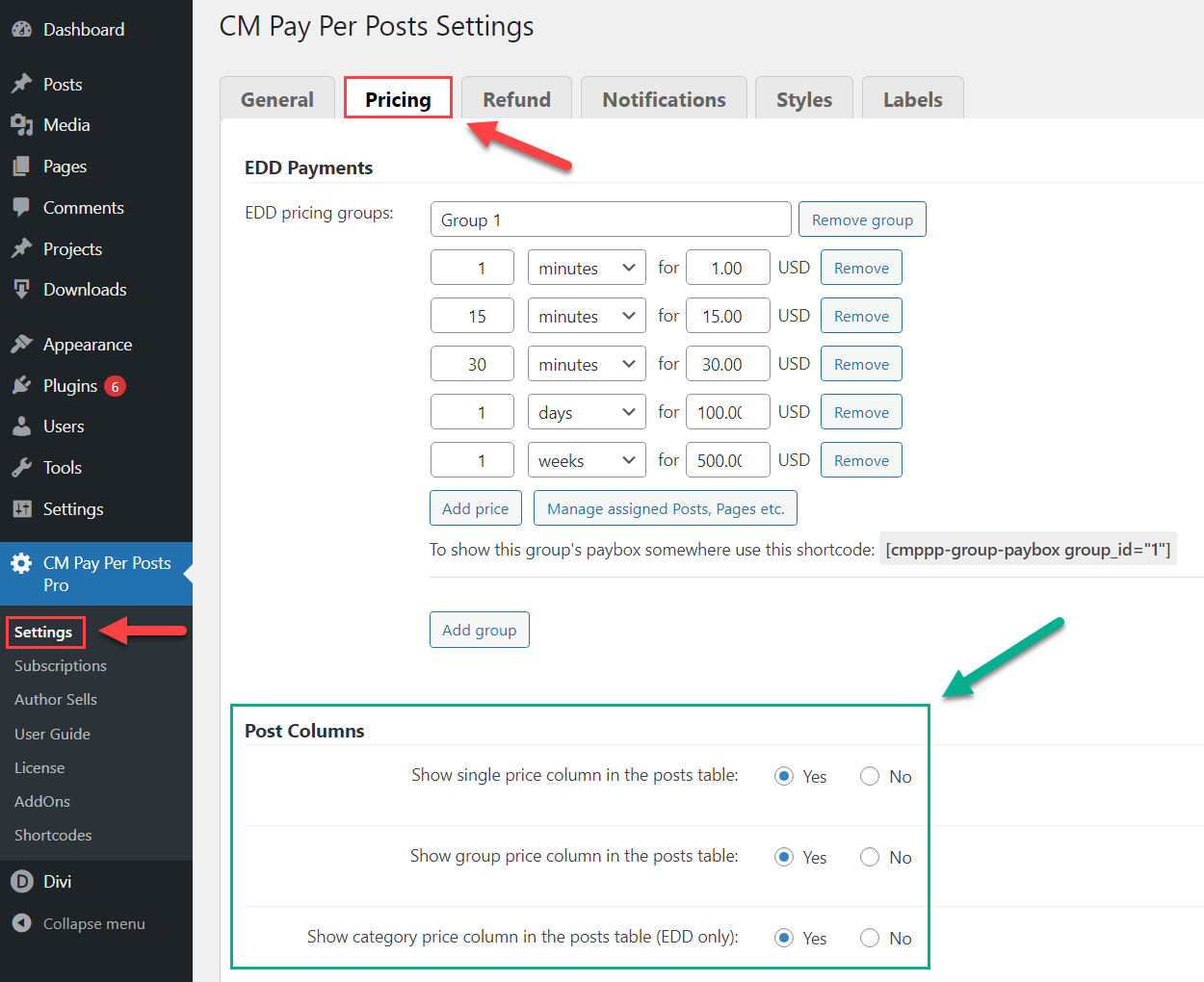Select No for category price column

870,938
